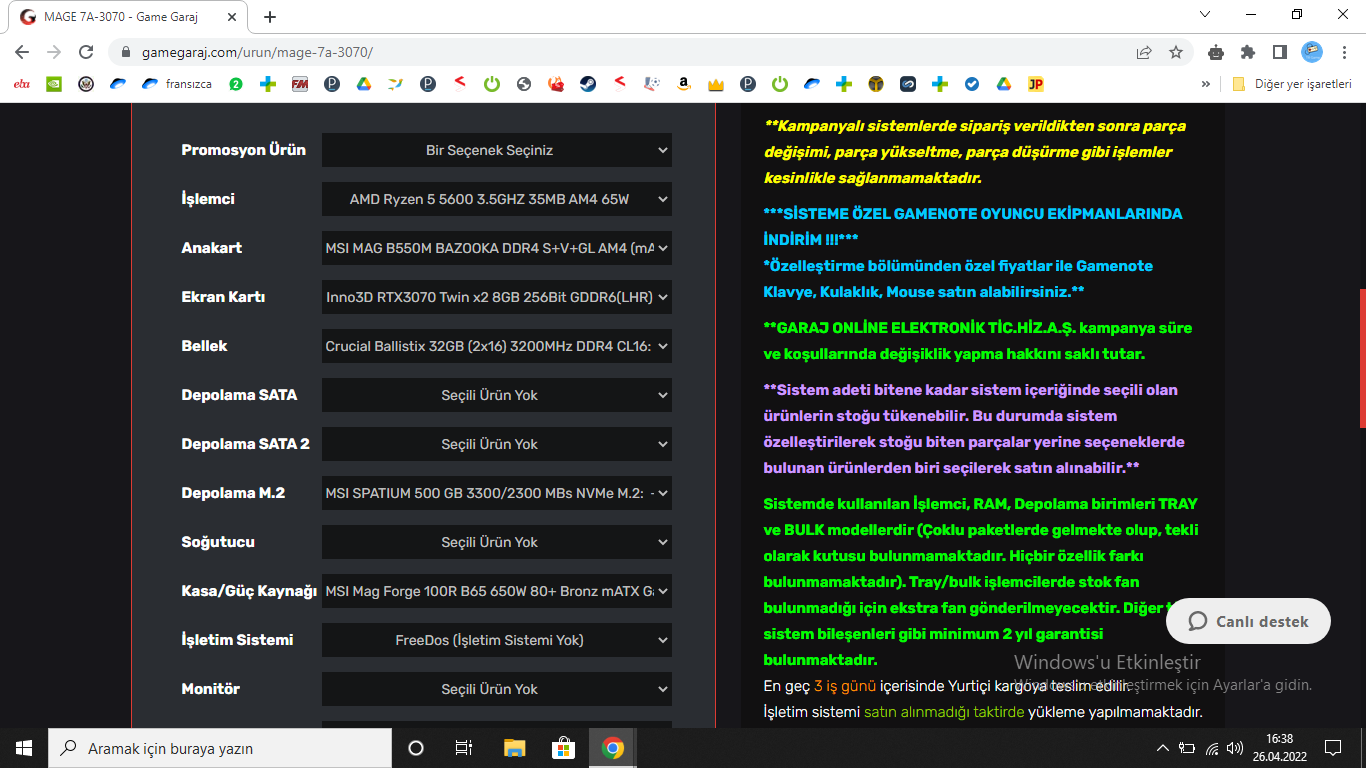Open the volume tray icon
Image resolution: width=1366 pixels, height=768 pixels.
pos(1236,748)
